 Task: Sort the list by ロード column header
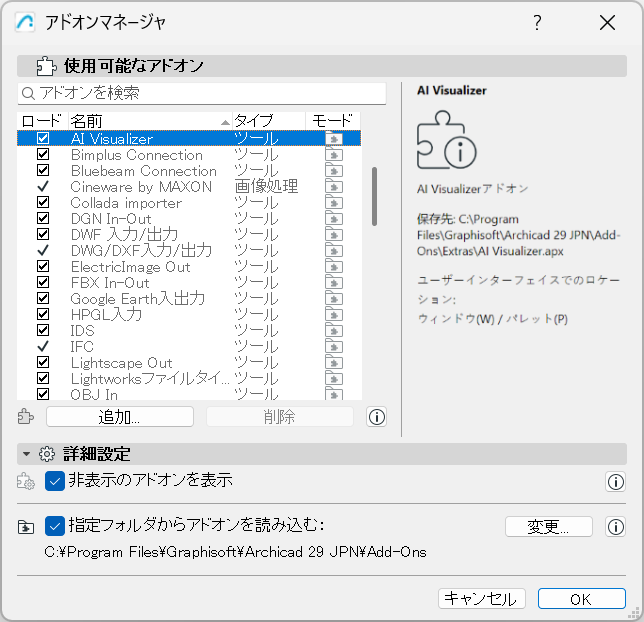42,121
